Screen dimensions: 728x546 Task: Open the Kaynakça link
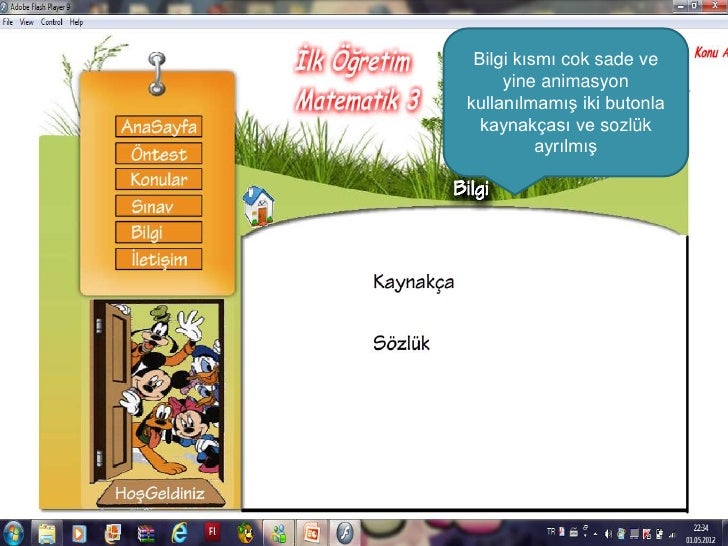coord(413,282)
